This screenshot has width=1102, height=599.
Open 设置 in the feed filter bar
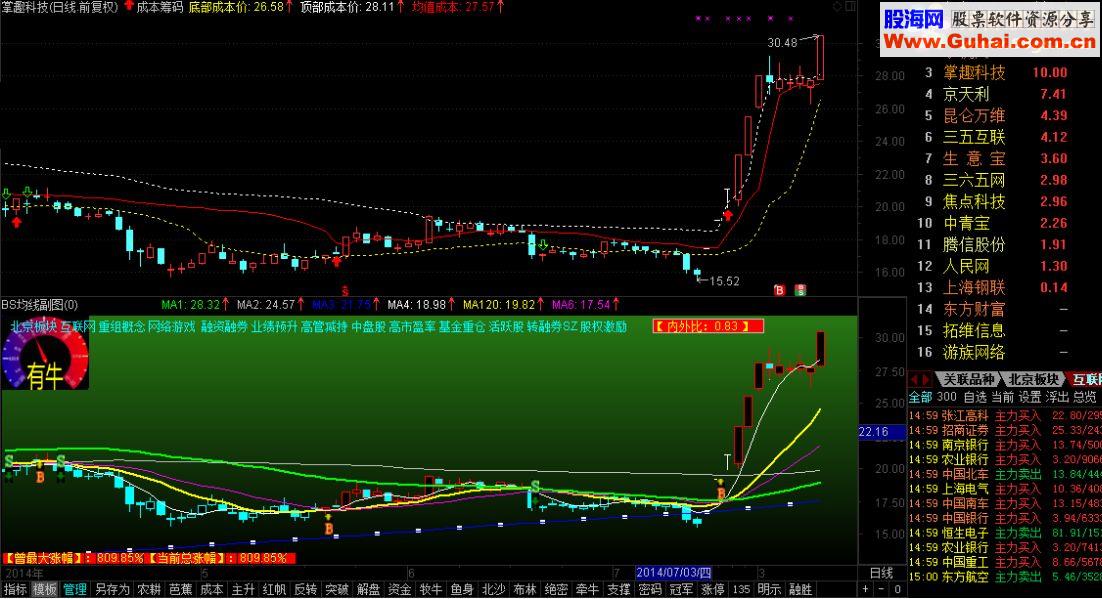(1030, 397)
